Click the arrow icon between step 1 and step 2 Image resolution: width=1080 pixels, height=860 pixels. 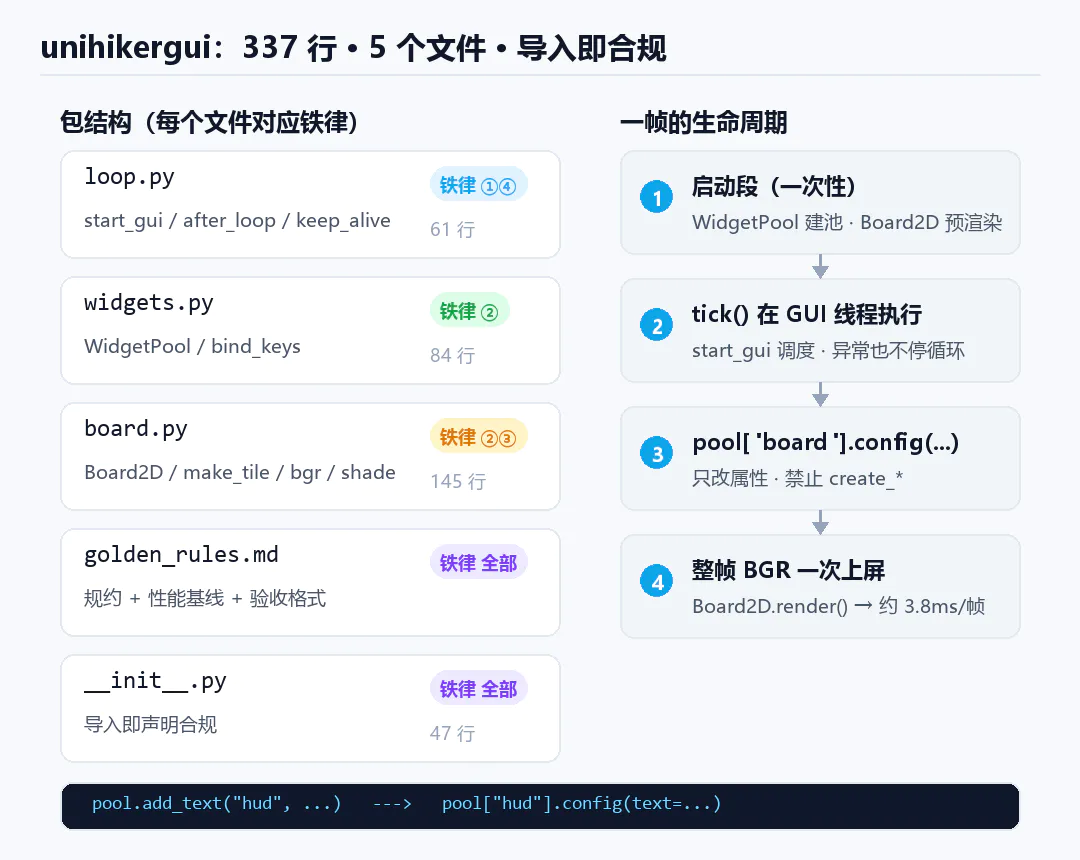pyautogui.click(x=820, y=266)
